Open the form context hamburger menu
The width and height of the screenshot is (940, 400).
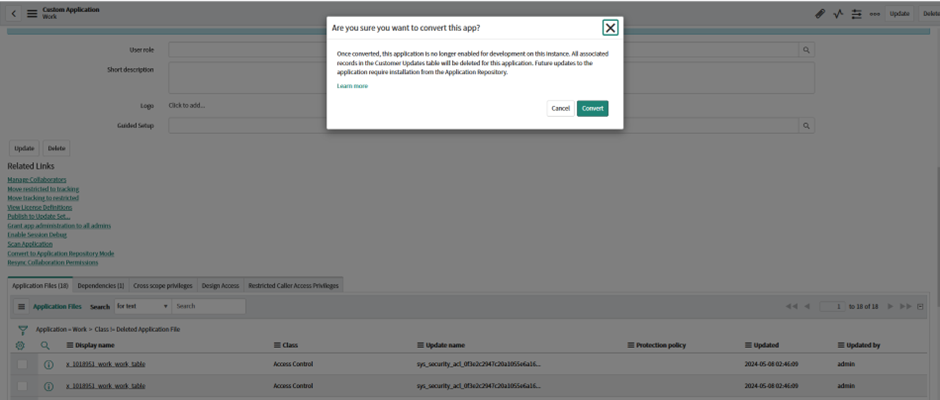coord(32,13)
